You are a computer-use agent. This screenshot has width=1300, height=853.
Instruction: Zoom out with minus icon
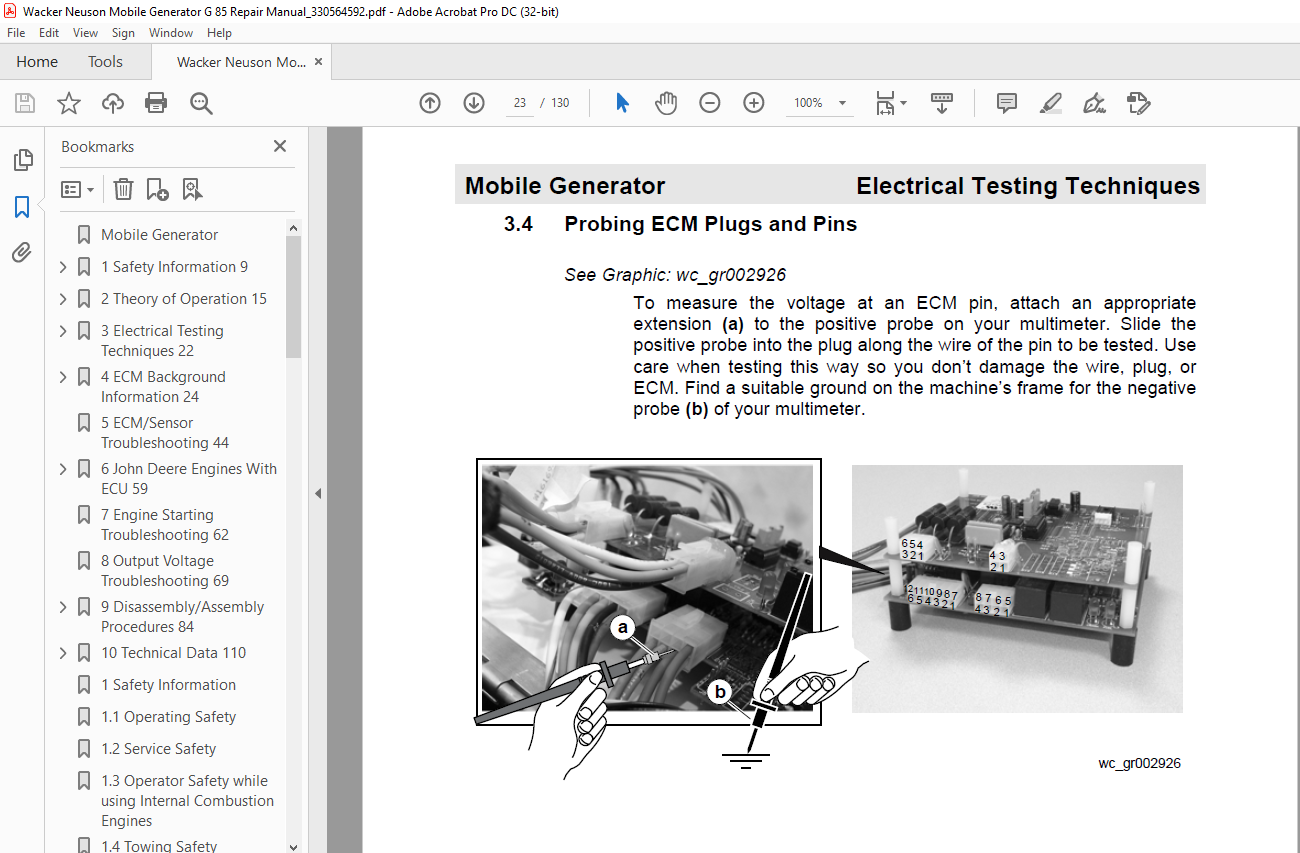coord(710,103)
